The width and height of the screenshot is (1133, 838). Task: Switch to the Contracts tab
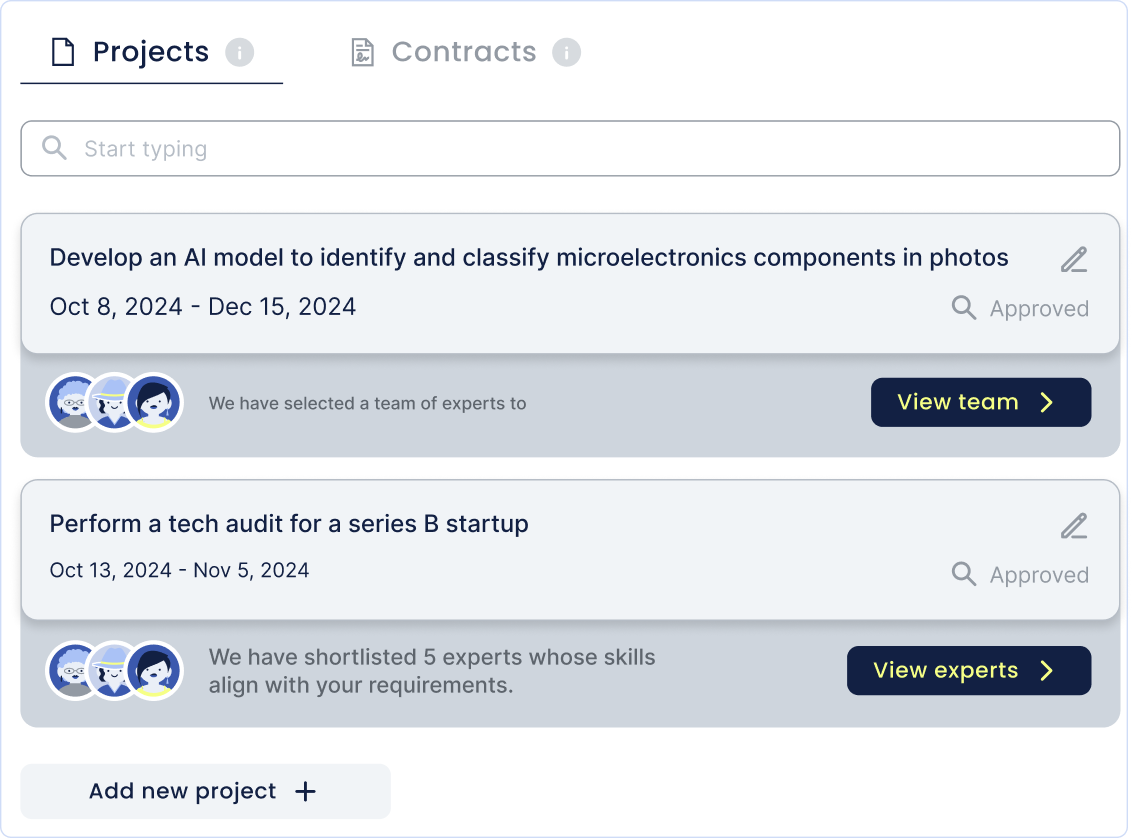464,52
